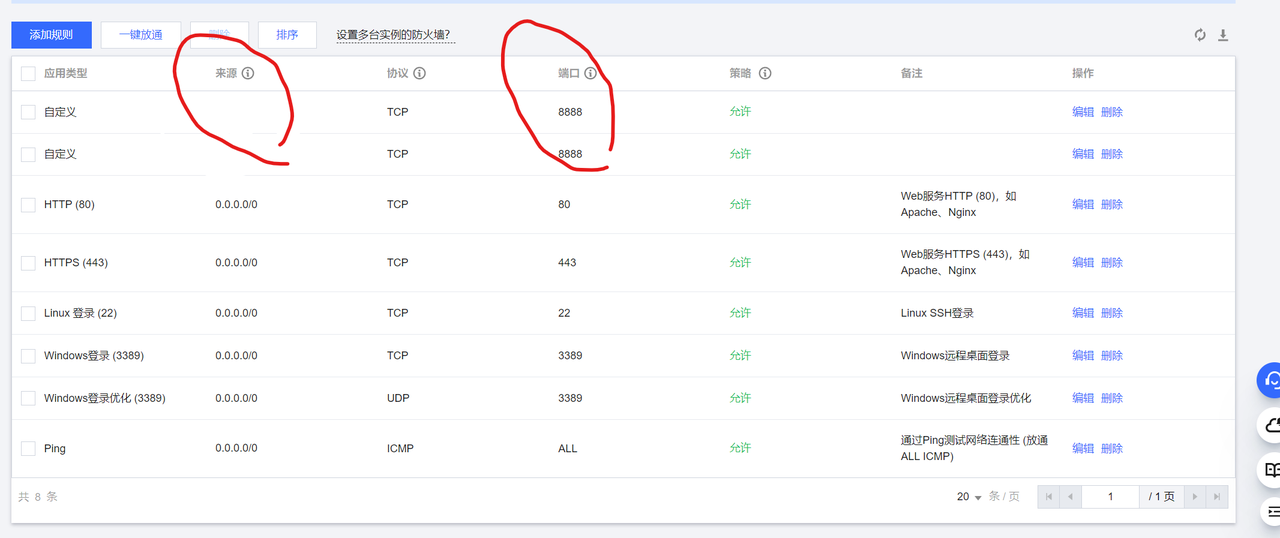Viewport: 1280px width, 538px height.
Task: Click the info icon beside 策略 header
Action: click(x=765, y=73)
